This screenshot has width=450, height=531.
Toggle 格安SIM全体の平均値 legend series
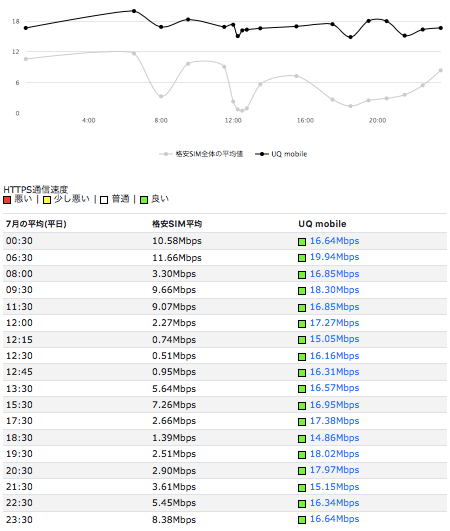[201, 154]
